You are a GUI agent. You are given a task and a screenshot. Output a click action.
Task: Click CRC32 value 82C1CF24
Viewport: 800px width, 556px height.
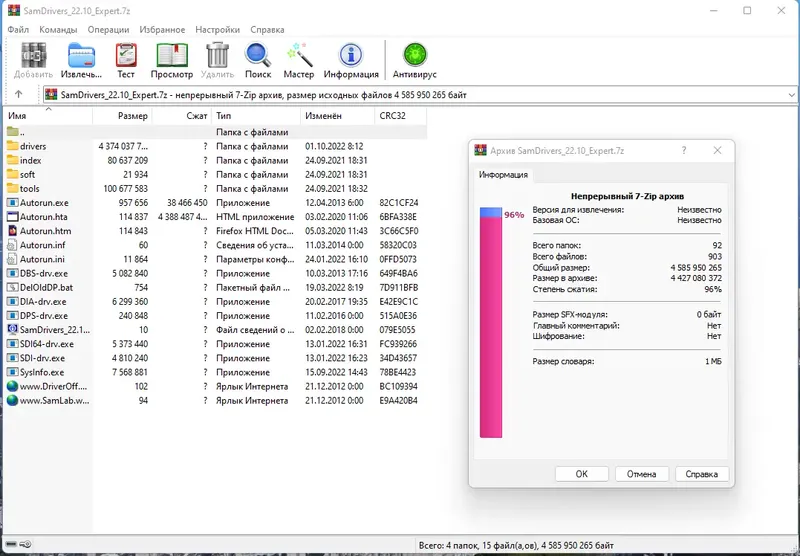399,203
